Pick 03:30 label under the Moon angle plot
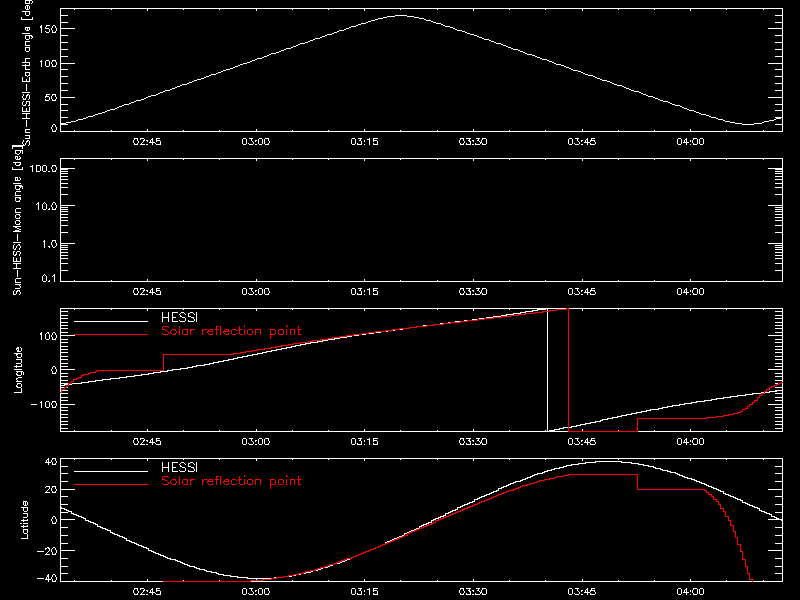 pos(473,292)
